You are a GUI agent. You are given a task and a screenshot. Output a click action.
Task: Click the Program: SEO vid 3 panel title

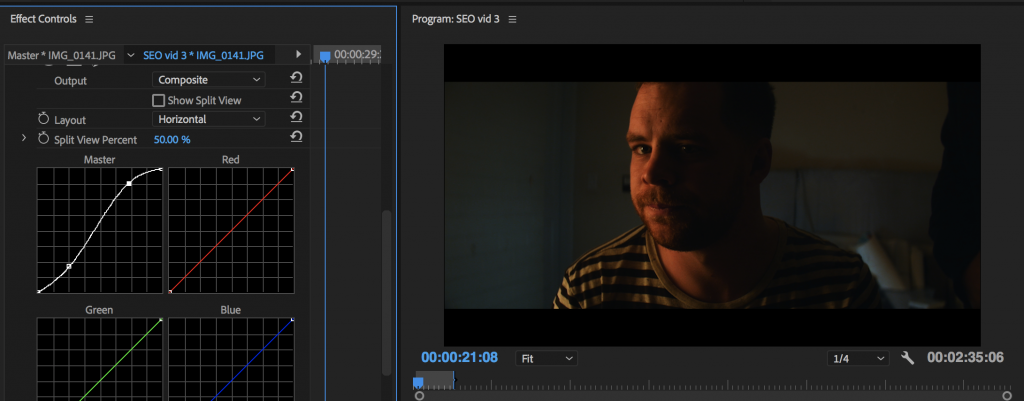[x=455, y=19]
